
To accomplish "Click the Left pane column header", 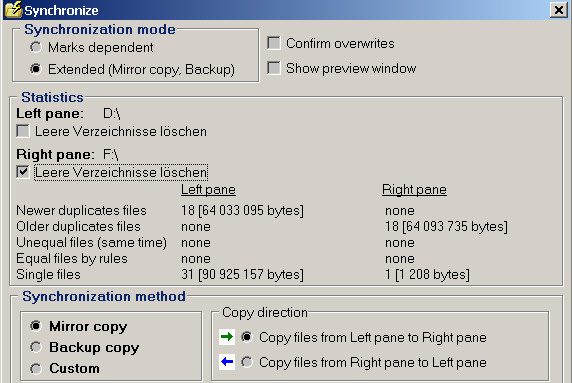I will pyautogui.click(x=208, y=190).
